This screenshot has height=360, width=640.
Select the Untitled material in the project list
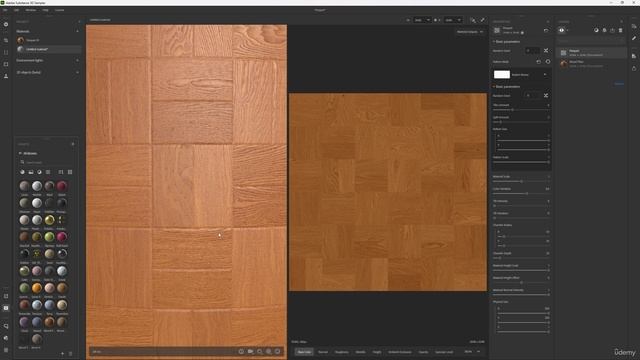click(x=48, y=49)
